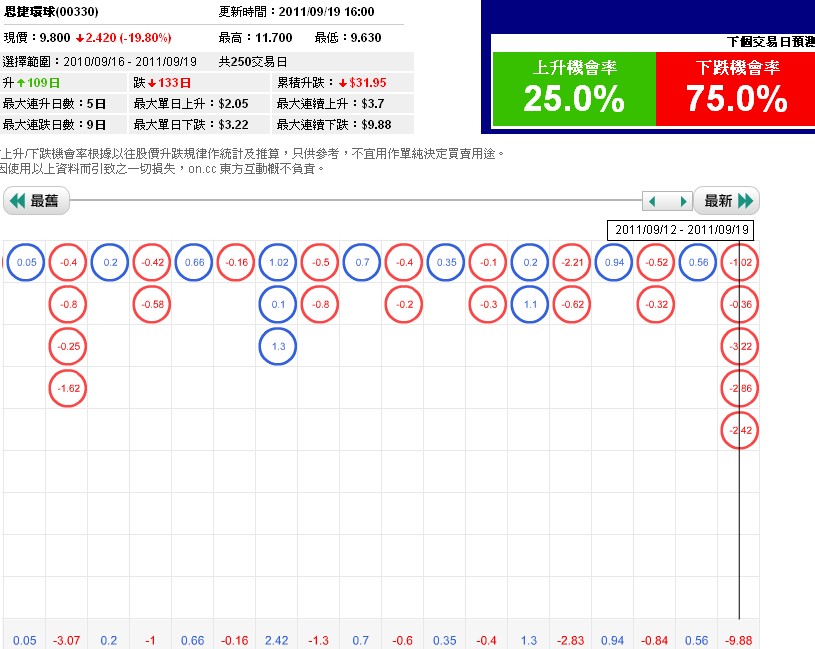Select the red -0.58 circle
815x649 pixels.
(x=152, y=304)
